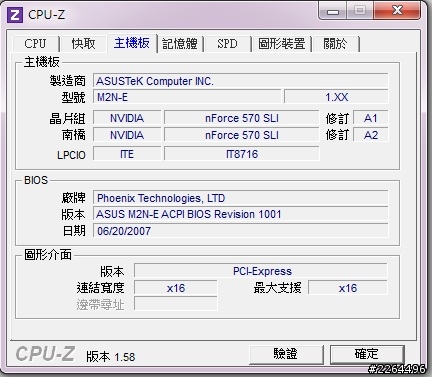Screen dimensions: 432x377
Task: Click the CPU-Z purple Z title icon
Action: [15, 15]
